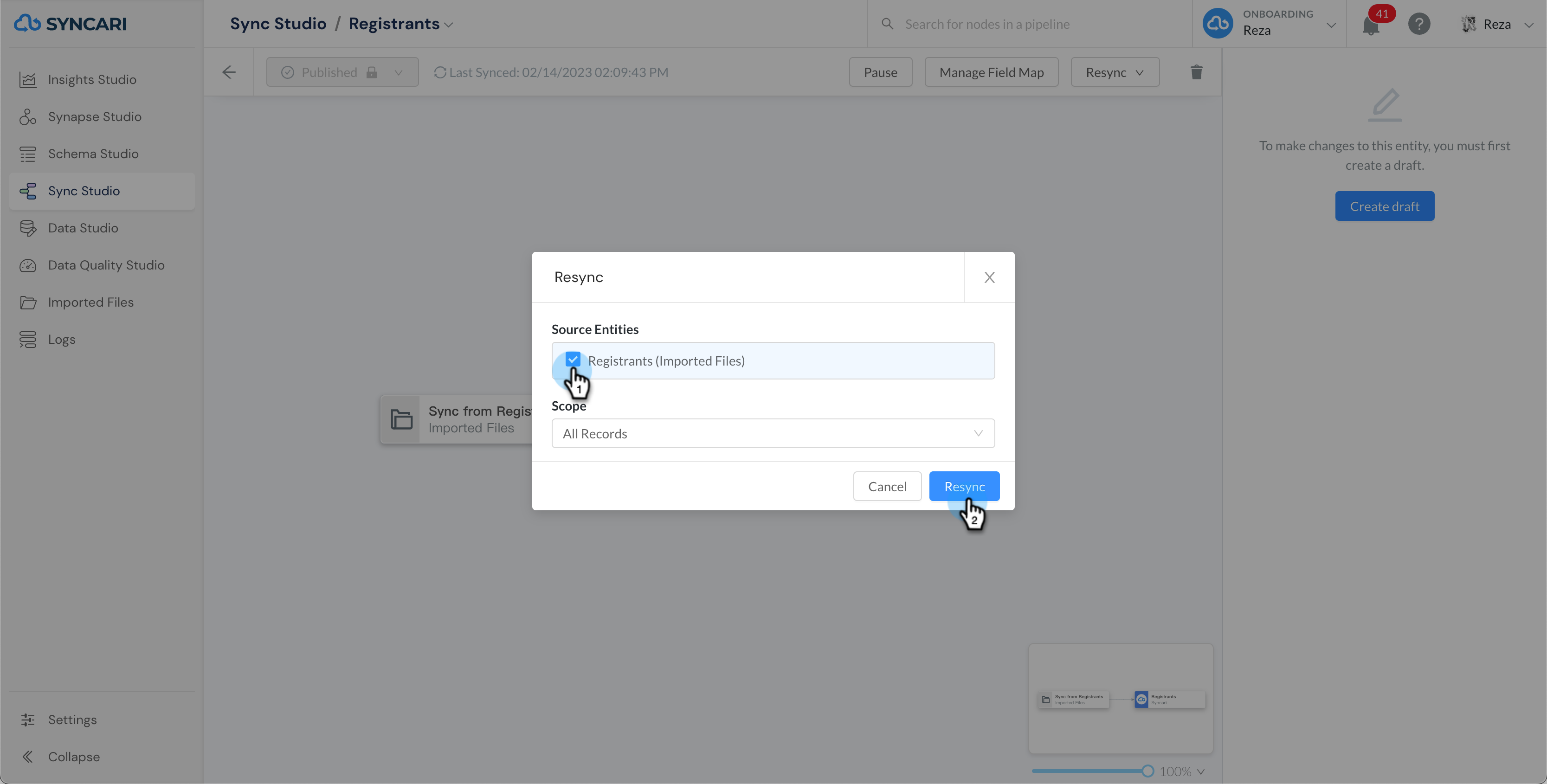Expand the All Records scope dropdown
The height and width of the screenshot is (784, 1547).
[773, 433]
